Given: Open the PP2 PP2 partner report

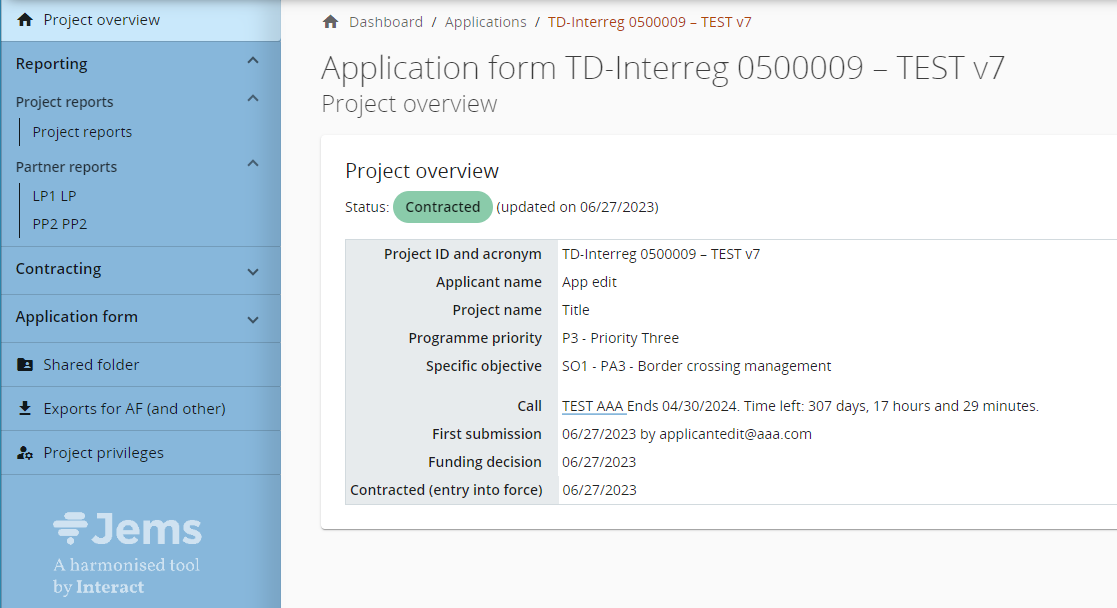Looking at the screenshot, I should pyautogui.click(x=60, y=224).
